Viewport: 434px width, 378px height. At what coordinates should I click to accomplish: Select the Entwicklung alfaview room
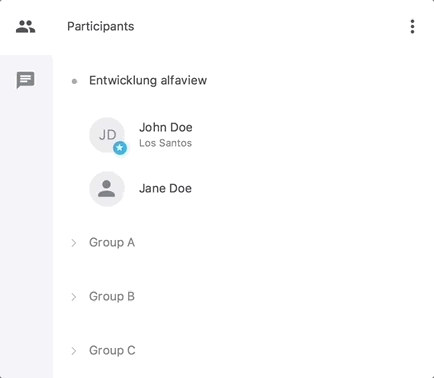[x=148, y=80]
